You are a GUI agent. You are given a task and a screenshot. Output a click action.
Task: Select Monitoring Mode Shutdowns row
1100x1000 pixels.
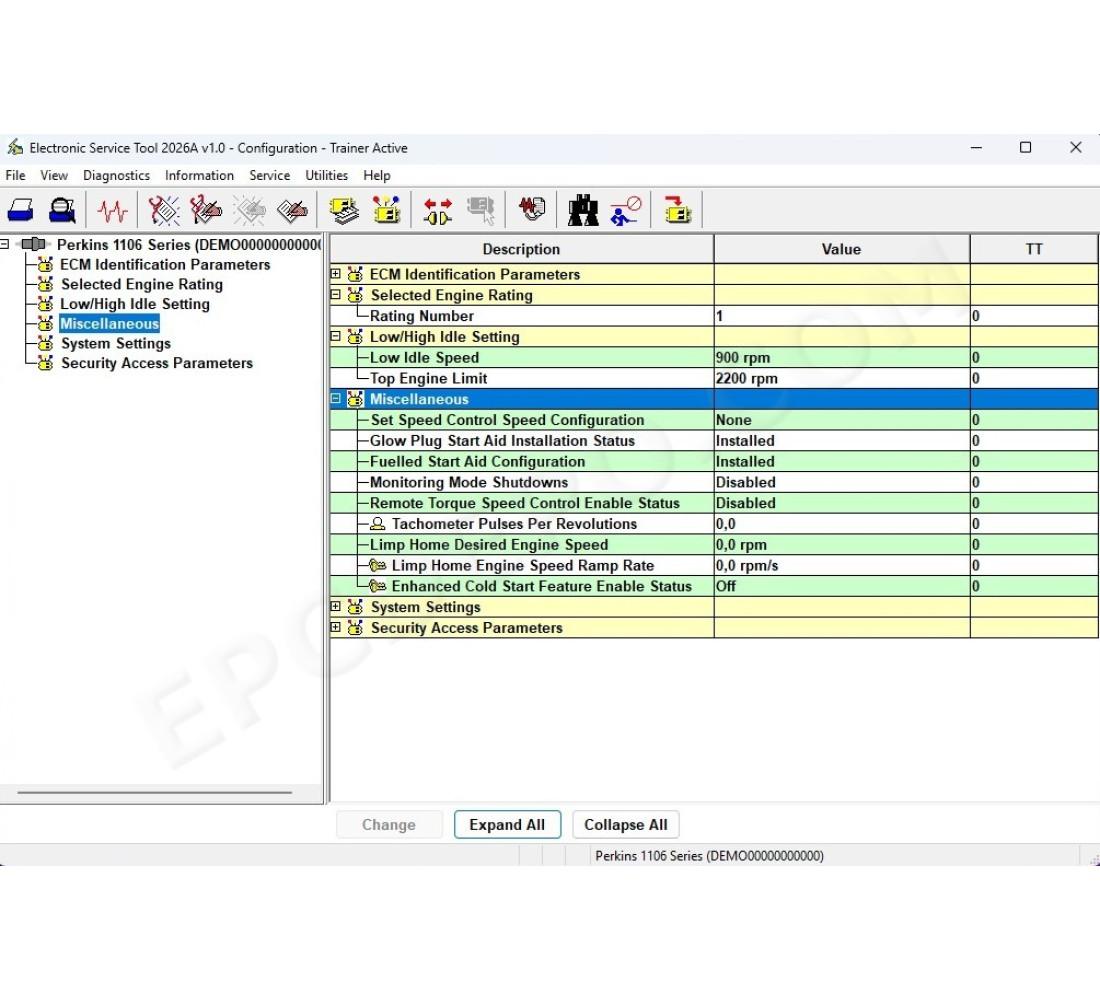pos(714,482)
